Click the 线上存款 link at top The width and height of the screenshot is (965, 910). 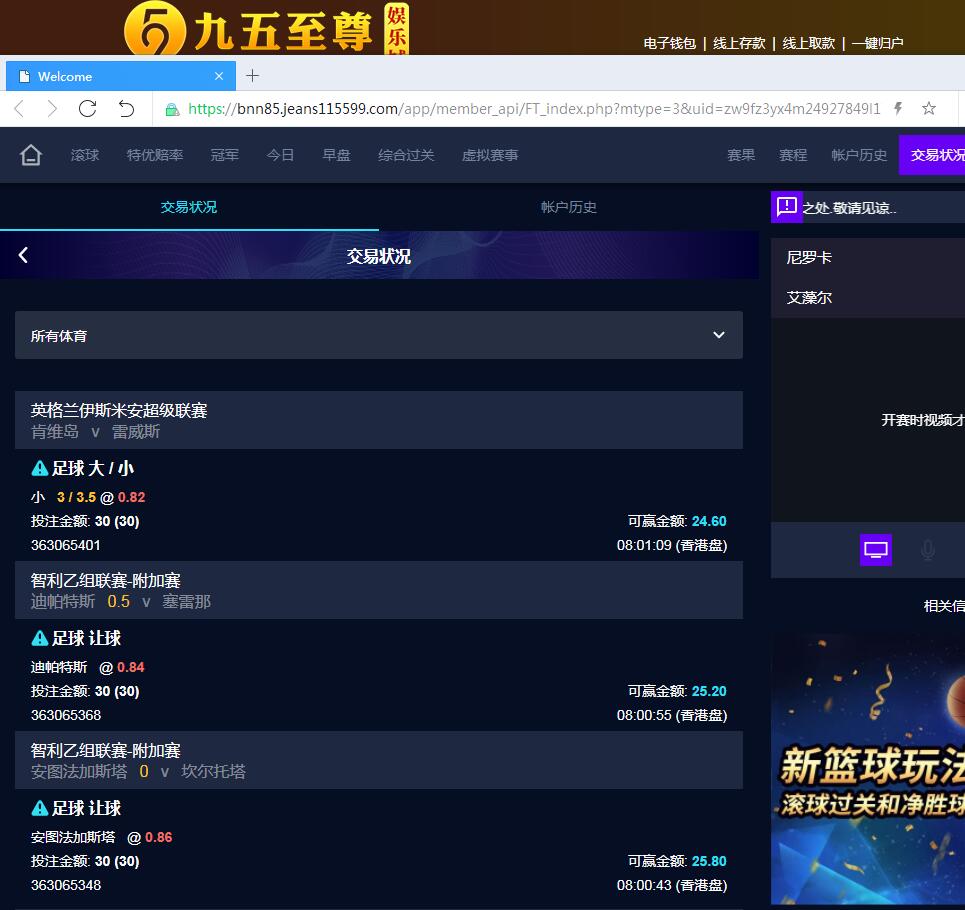pos(739,43)
